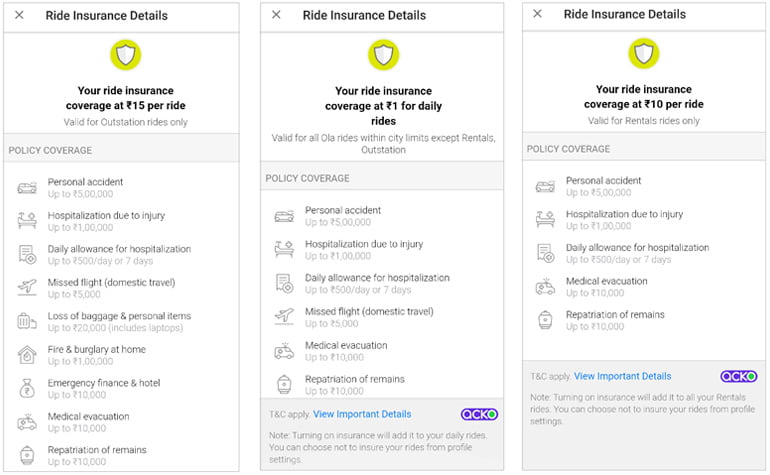Click the shield icon above ₹1 daily coverage
Image resolution: width=770 pixels, height=475 pixels.
point(382,55)
